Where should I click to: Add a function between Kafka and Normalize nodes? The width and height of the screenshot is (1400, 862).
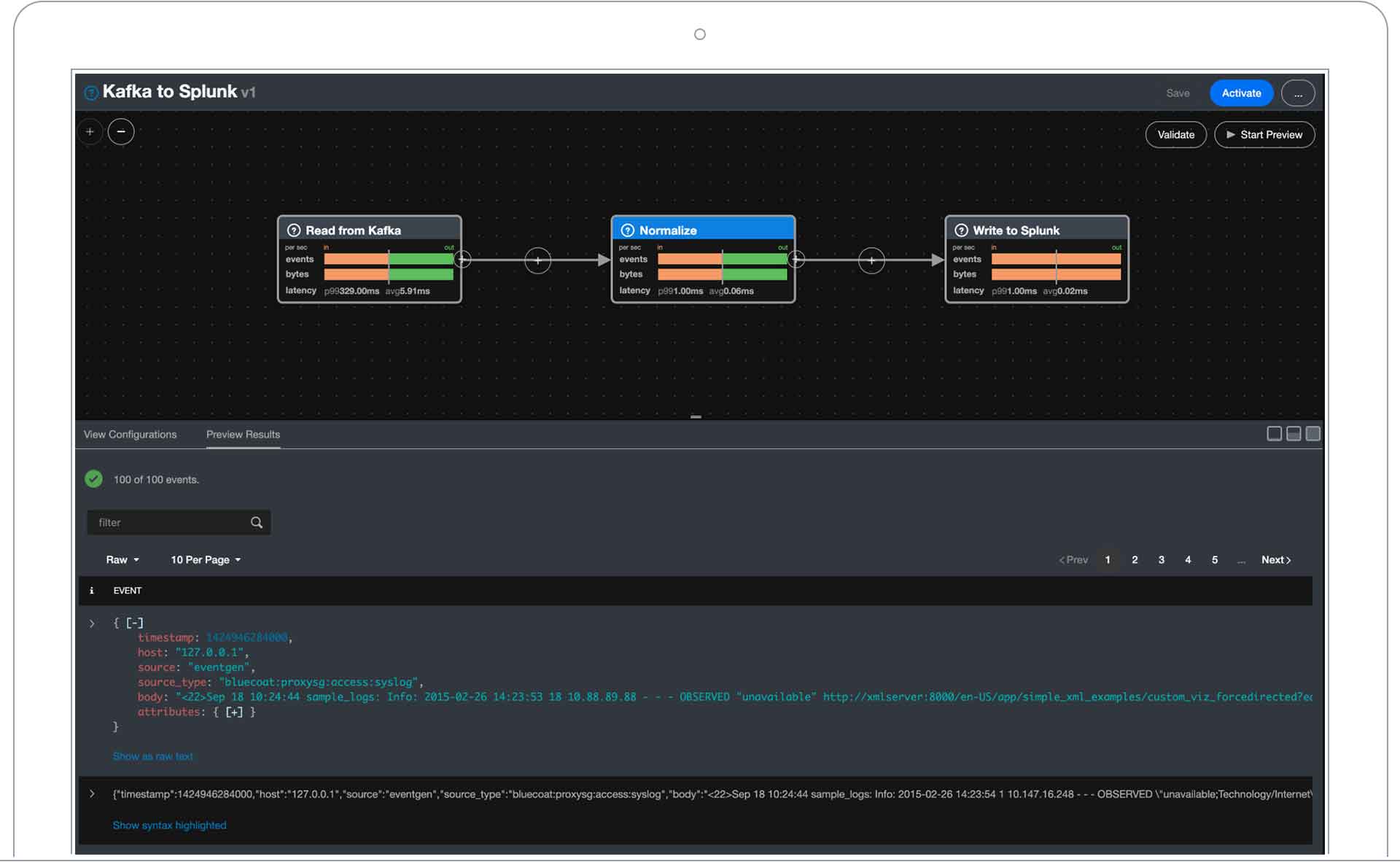click(537, 260)
